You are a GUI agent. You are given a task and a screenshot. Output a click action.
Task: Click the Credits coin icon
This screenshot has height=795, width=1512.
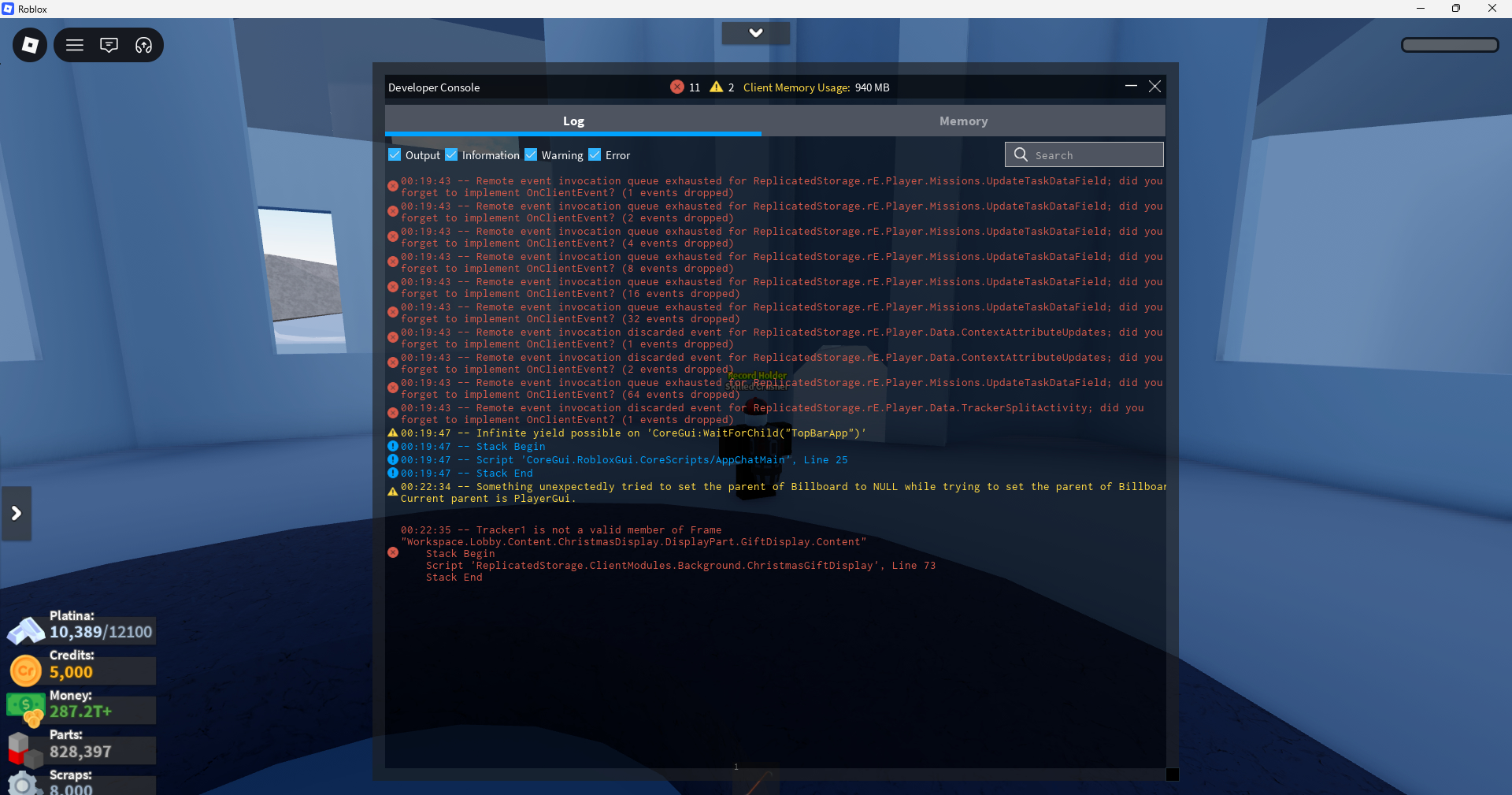(26, 671)
